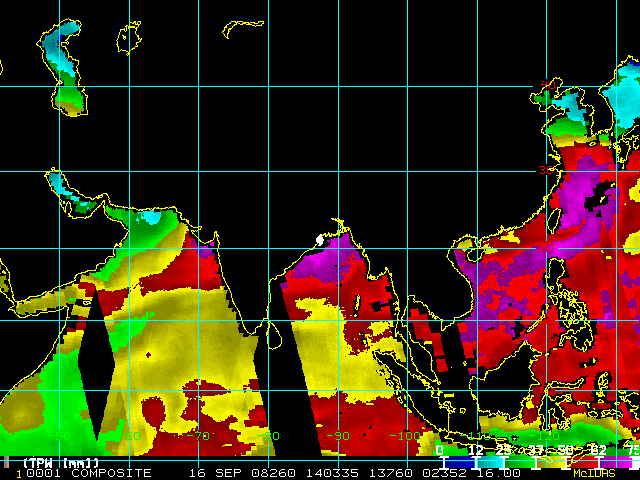Click the '62' tick label on color bar
The image size is (640, 480).
tap(598, 450)
